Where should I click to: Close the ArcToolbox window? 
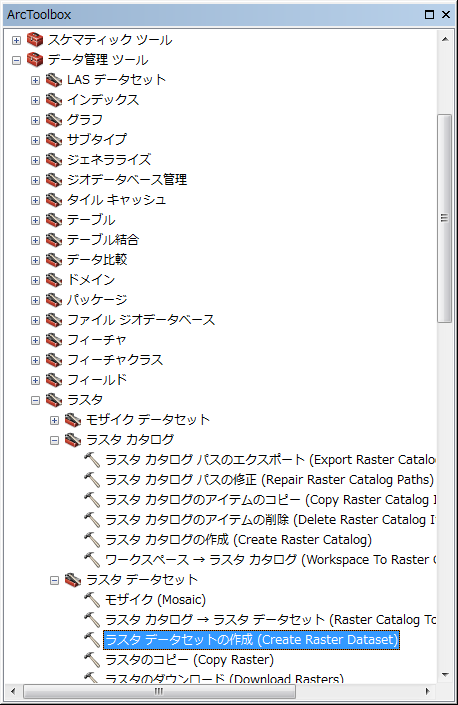click(446, 15)
